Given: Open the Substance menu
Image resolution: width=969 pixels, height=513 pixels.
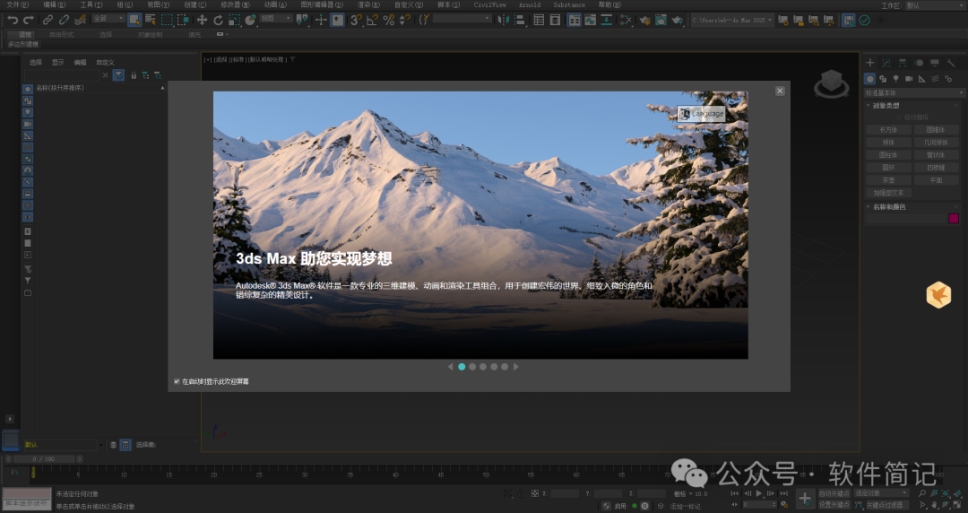Looking at the screenshot, I should (569, 5).
